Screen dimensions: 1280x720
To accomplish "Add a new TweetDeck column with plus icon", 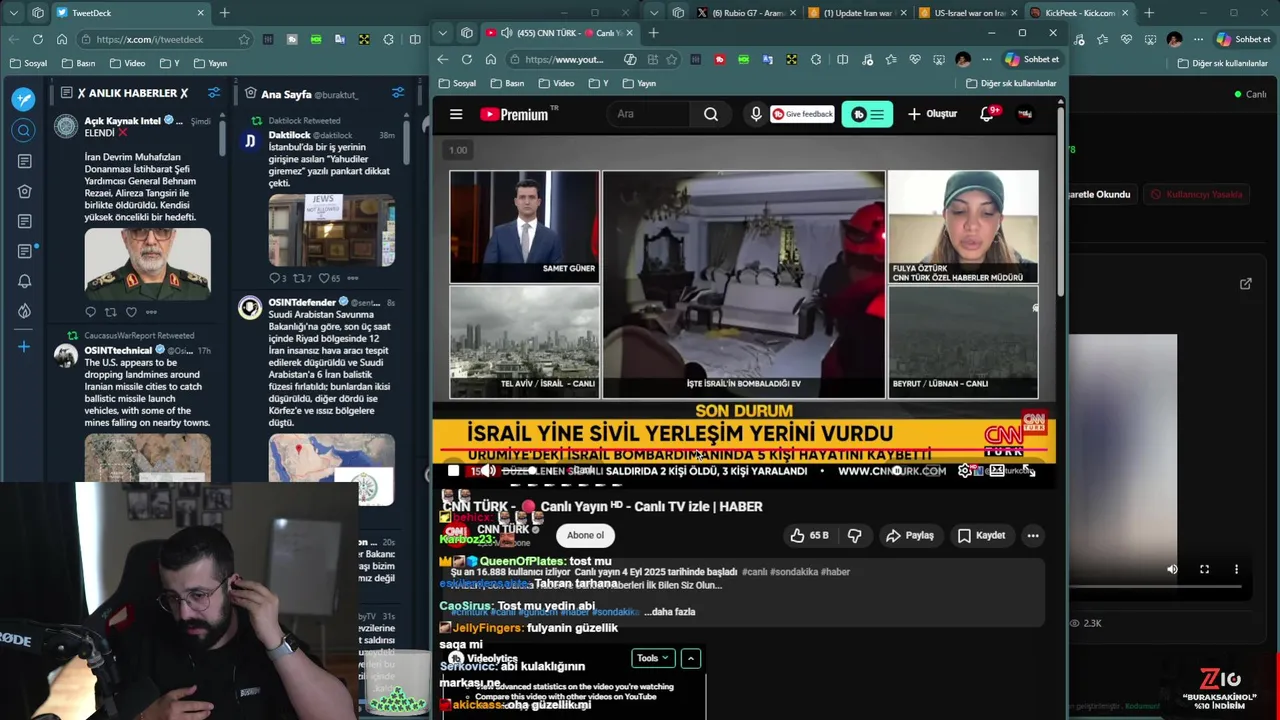I will pyautogui.click(x=24, y=347).
